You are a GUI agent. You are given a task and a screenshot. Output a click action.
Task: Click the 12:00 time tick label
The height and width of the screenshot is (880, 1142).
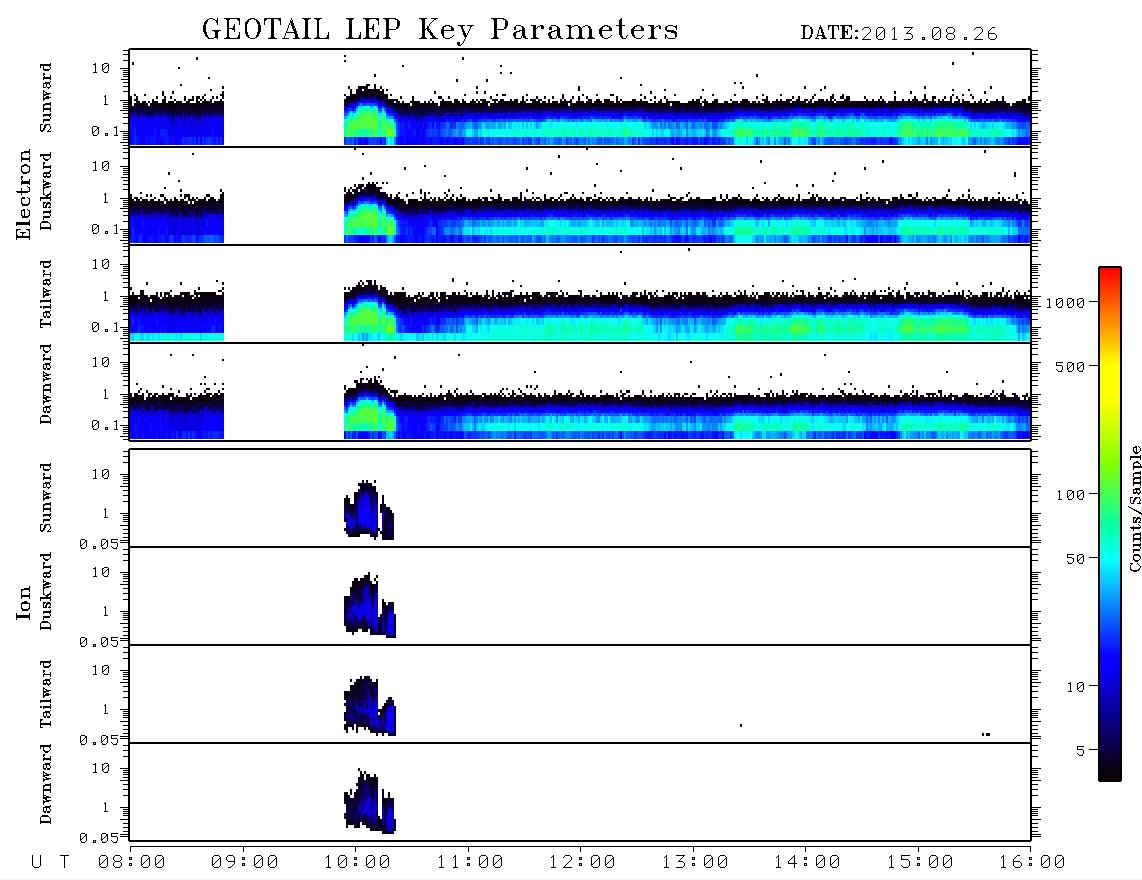point(582,863)
